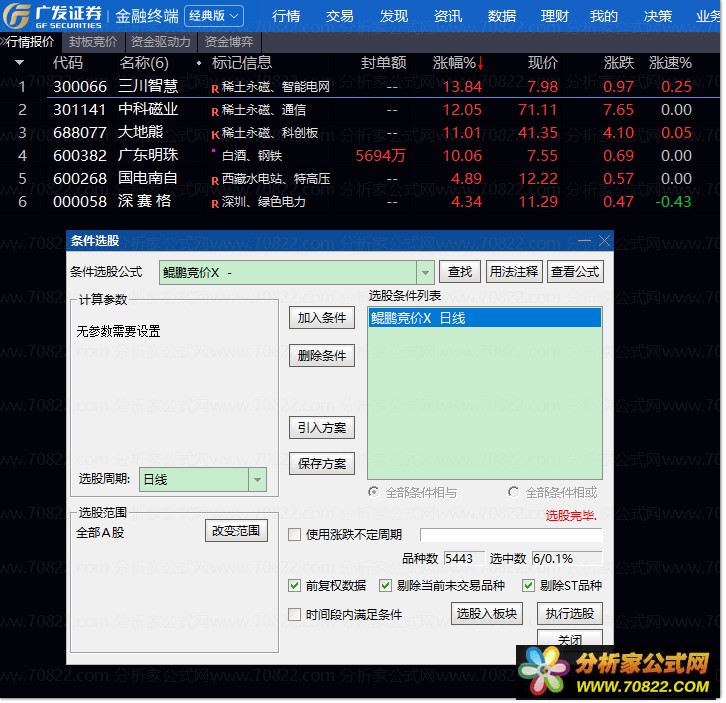Select stock row 600382 广东明珠
Image resolution: width=726 pixels, height=703 pixels.
pos(361,156)
